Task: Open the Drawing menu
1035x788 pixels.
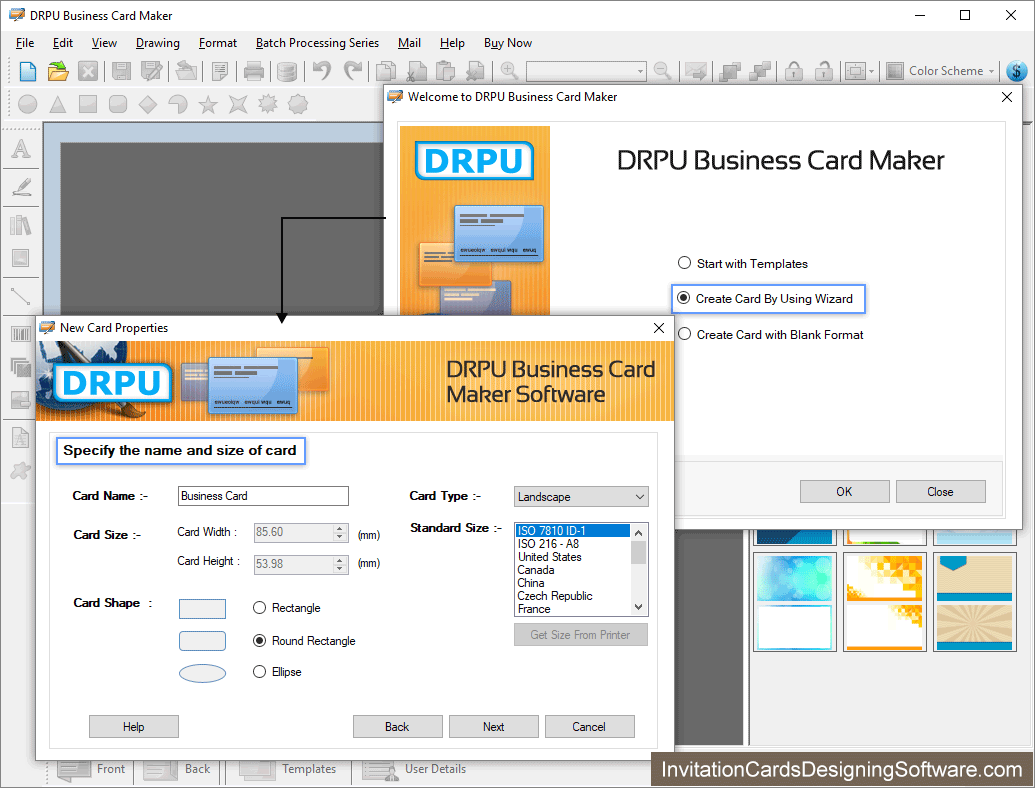Action: 158,43
